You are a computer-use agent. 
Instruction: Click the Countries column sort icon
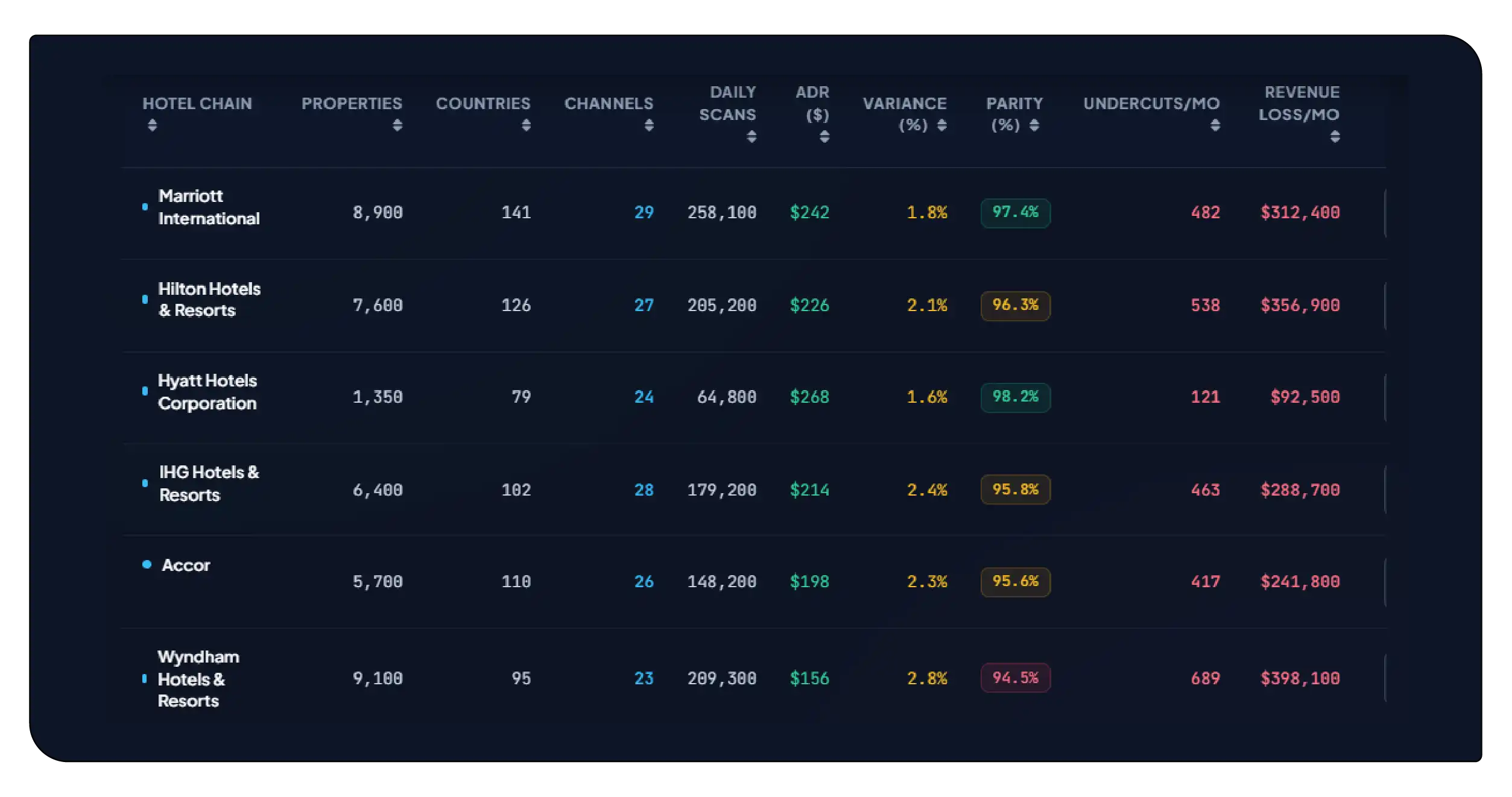point(527,125)
